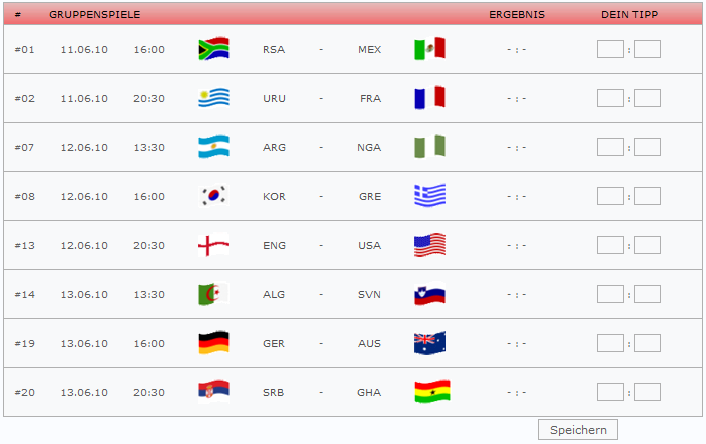Focus the MEX score input for match #01
Viewport: 706px width, 444px height.
coord(647,49)
